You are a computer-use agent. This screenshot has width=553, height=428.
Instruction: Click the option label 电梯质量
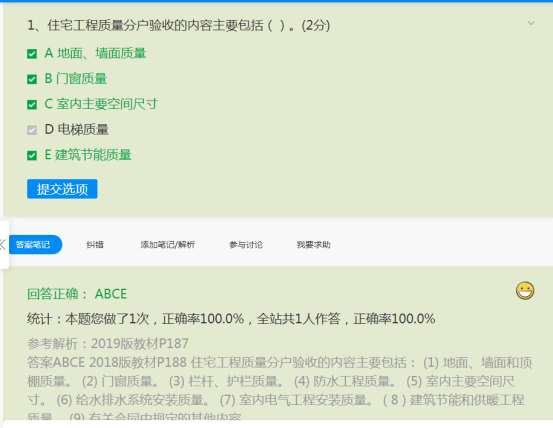tap(83, 129)
